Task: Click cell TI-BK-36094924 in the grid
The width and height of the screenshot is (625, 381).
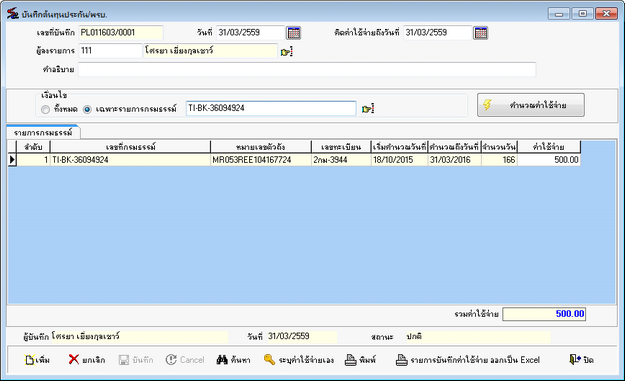Action: click(x=130, y=160)
